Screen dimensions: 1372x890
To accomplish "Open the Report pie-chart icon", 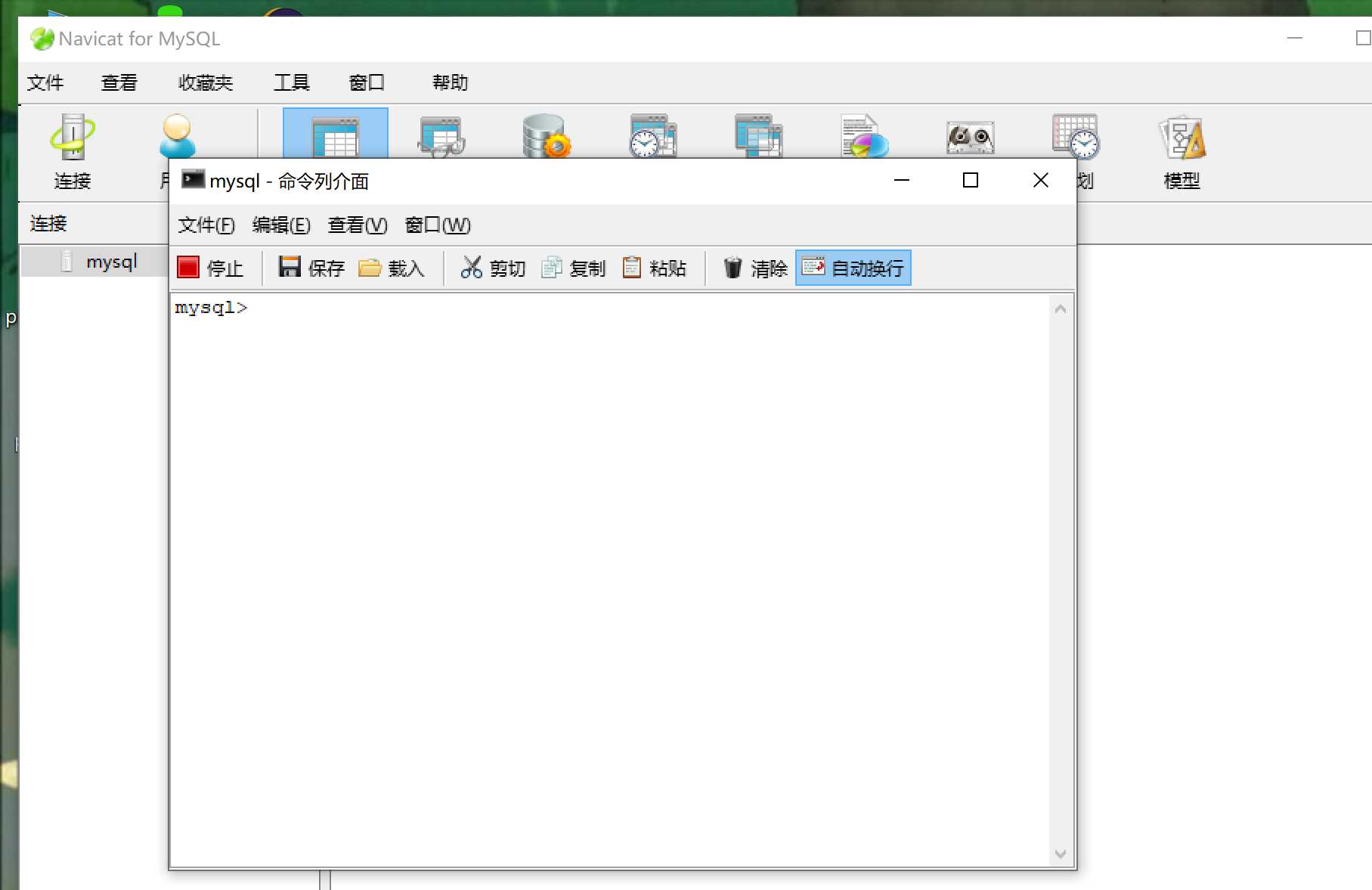I will pyautogui.click(x=865, y=136).
